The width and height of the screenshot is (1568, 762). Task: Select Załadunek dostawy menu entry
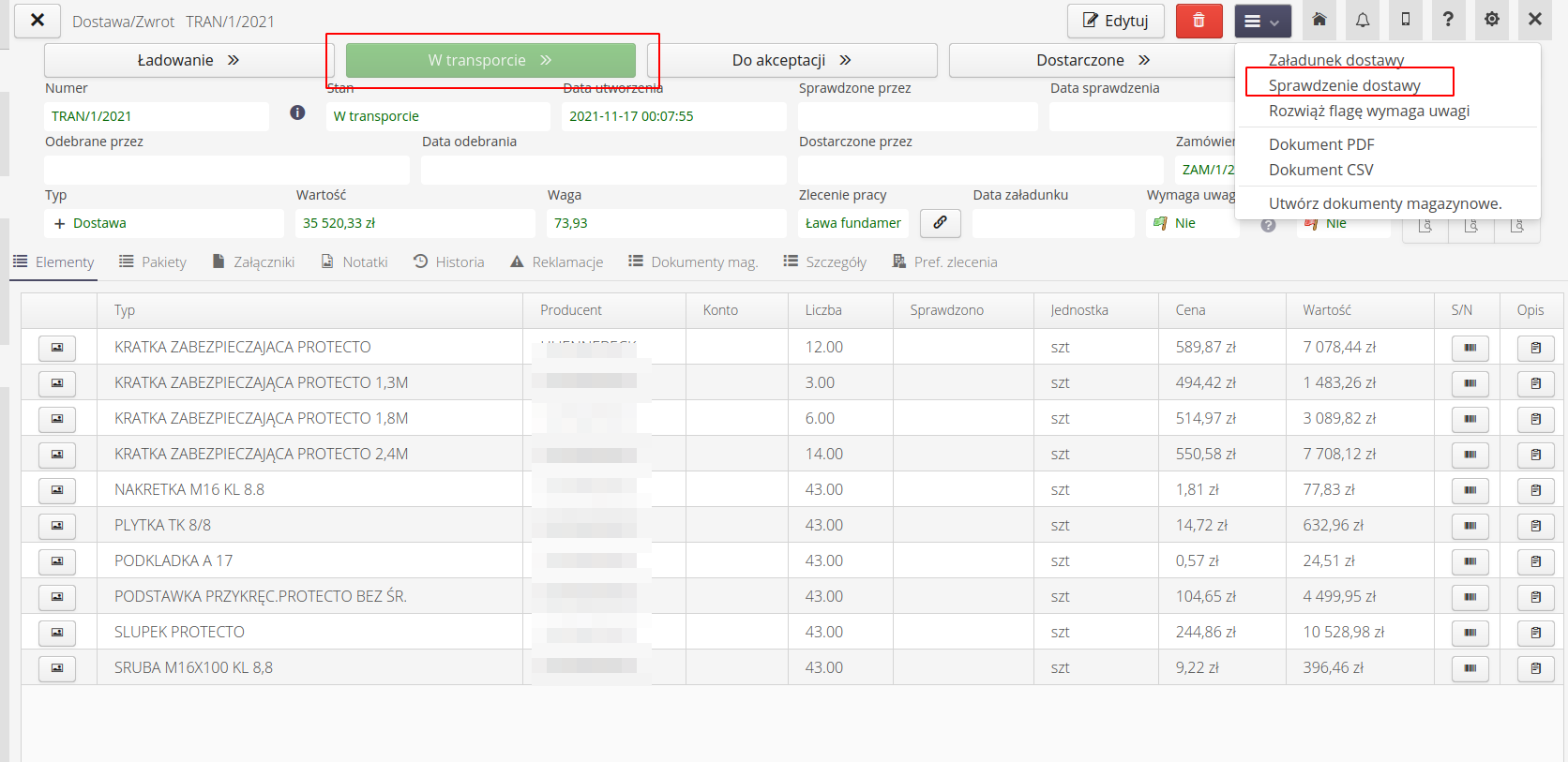point(1336,60)
